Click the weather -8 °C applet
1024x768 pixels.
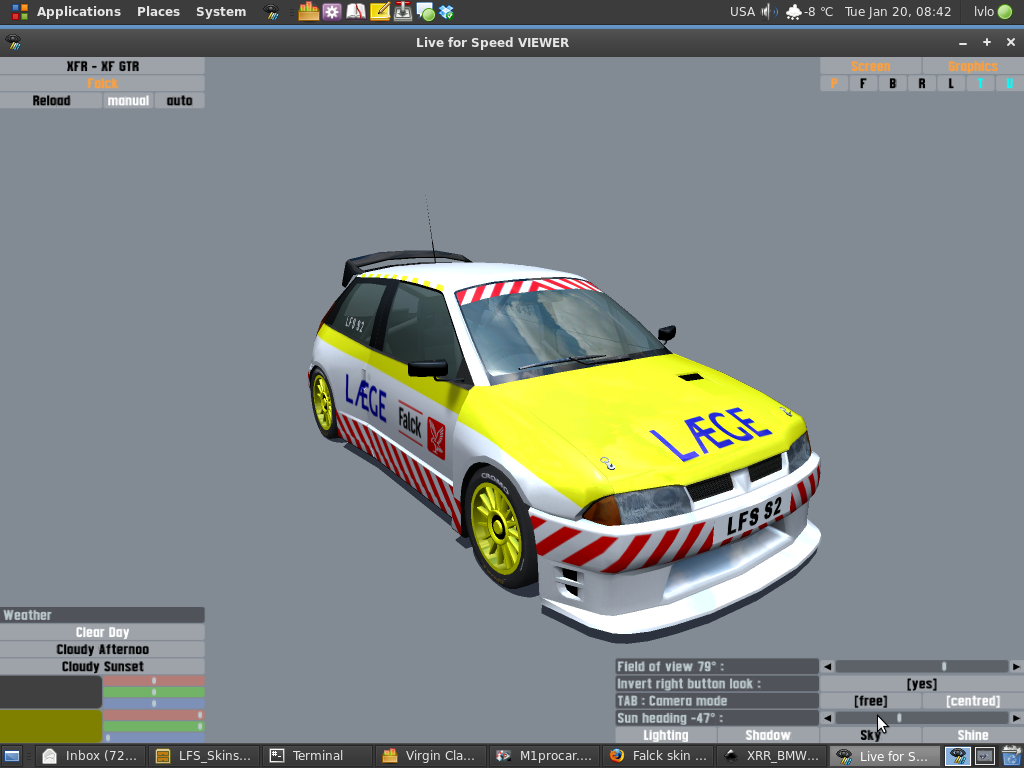tap(809, 12)
